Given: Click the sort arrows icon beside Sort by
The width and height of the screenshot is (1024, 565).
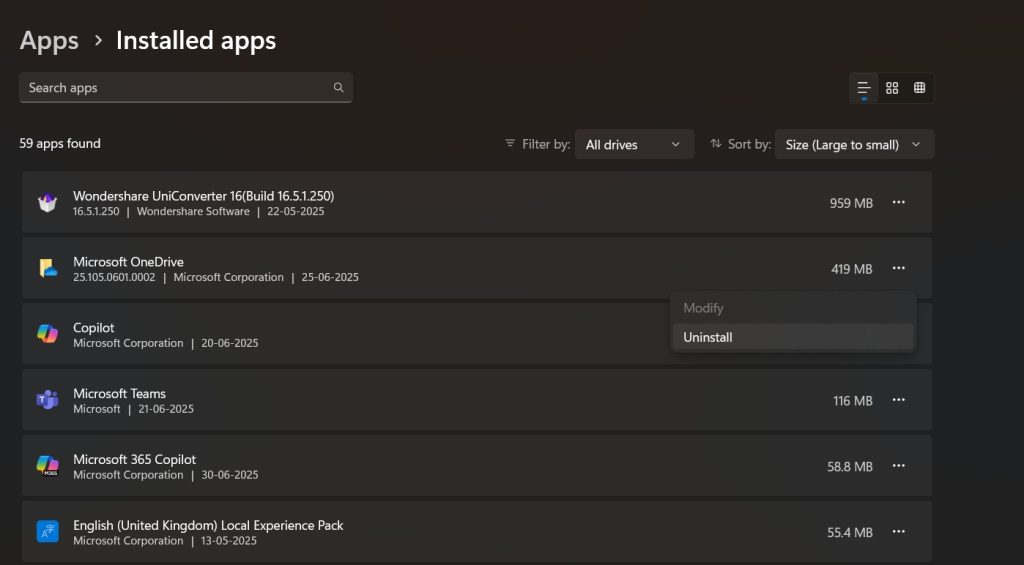Looking at the screenshot, I should (x=716, y=143).
